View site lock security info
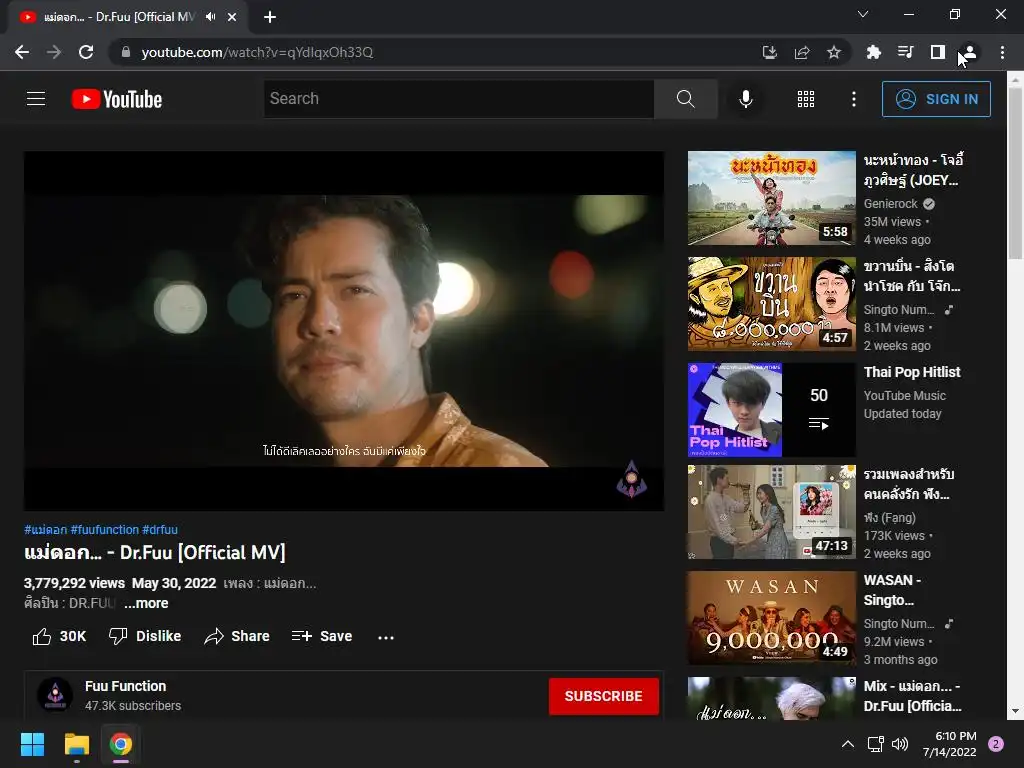The image size is (1024, 768). 125,52
